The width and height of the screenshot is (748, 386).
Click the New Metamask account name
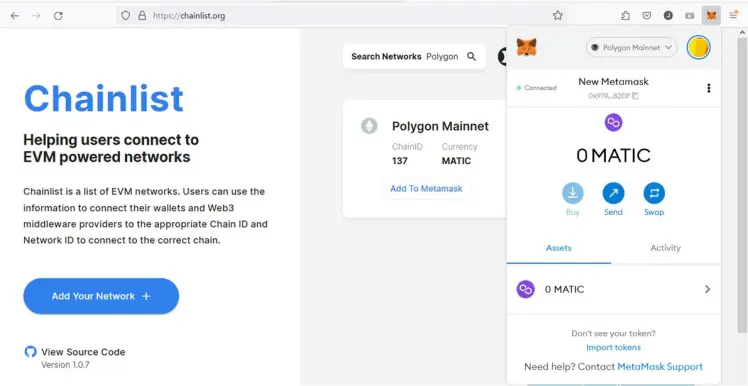613,82
